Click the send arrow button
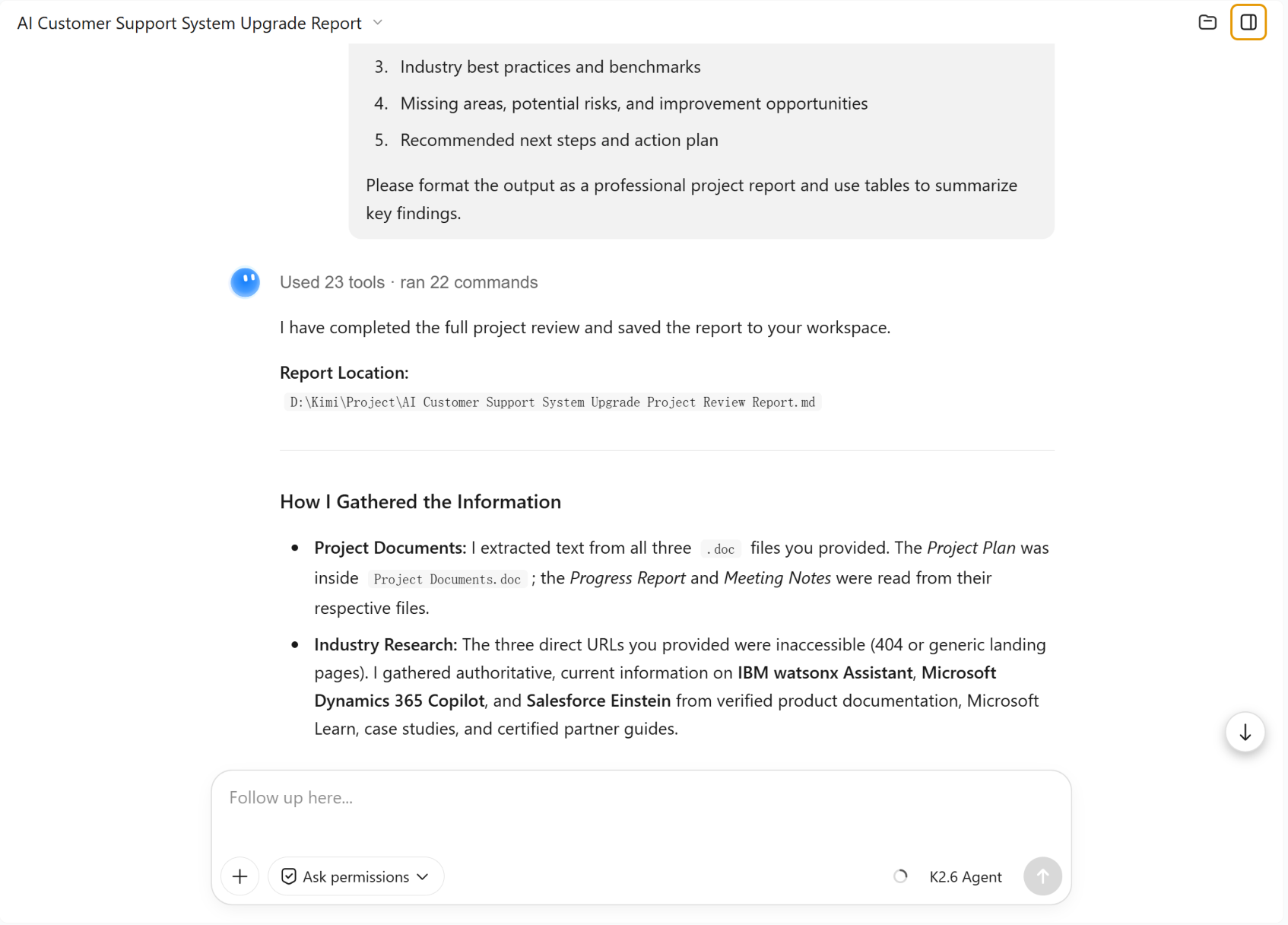 [x=1042, y=876]
